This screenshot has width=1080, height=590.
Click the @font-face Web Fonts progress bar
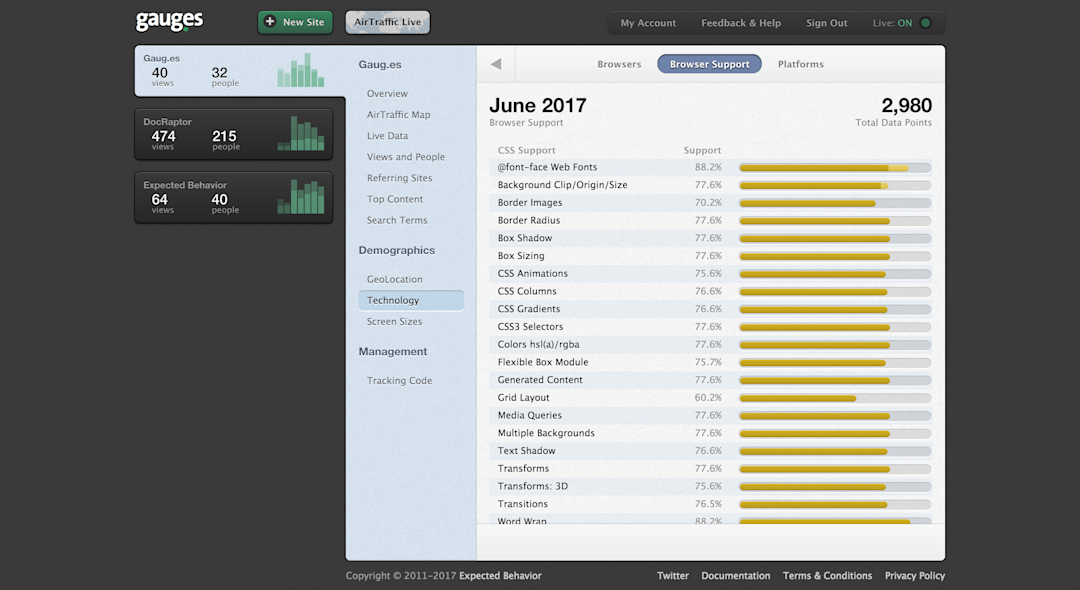click(x=835, y=167)
